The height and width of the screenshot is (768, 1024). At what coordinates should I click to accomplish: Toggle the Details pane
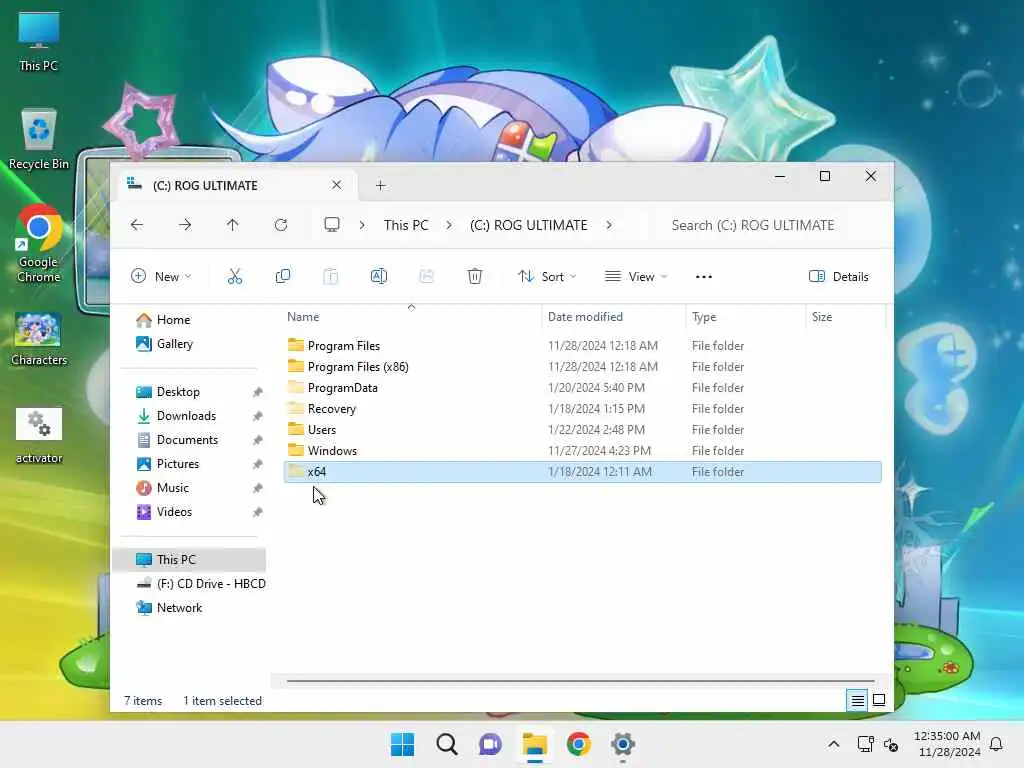[839, 276]
